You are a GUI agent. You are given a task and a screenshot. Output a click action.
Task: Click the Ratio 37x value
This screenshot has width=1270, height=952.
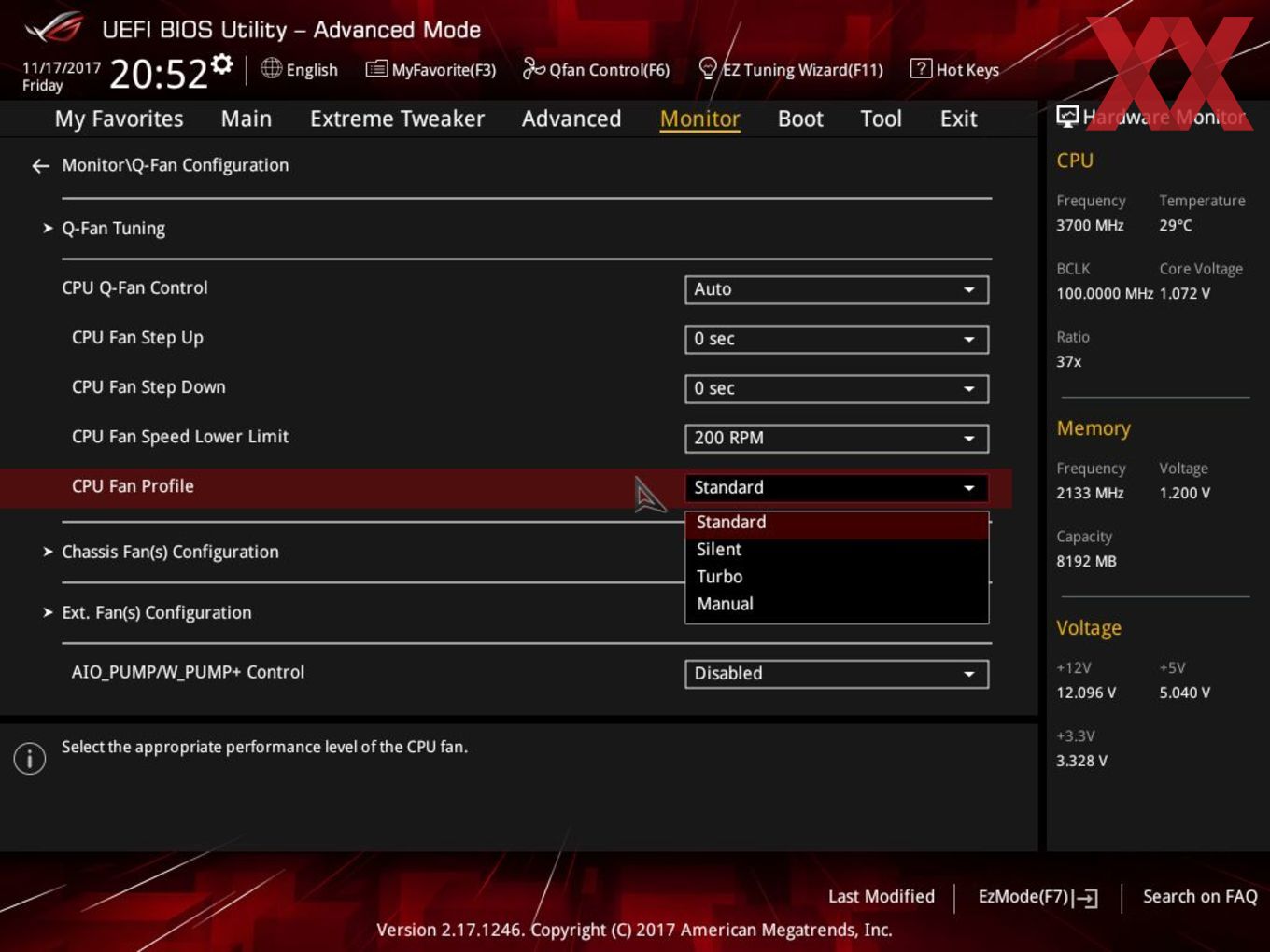pos(1068,361)
